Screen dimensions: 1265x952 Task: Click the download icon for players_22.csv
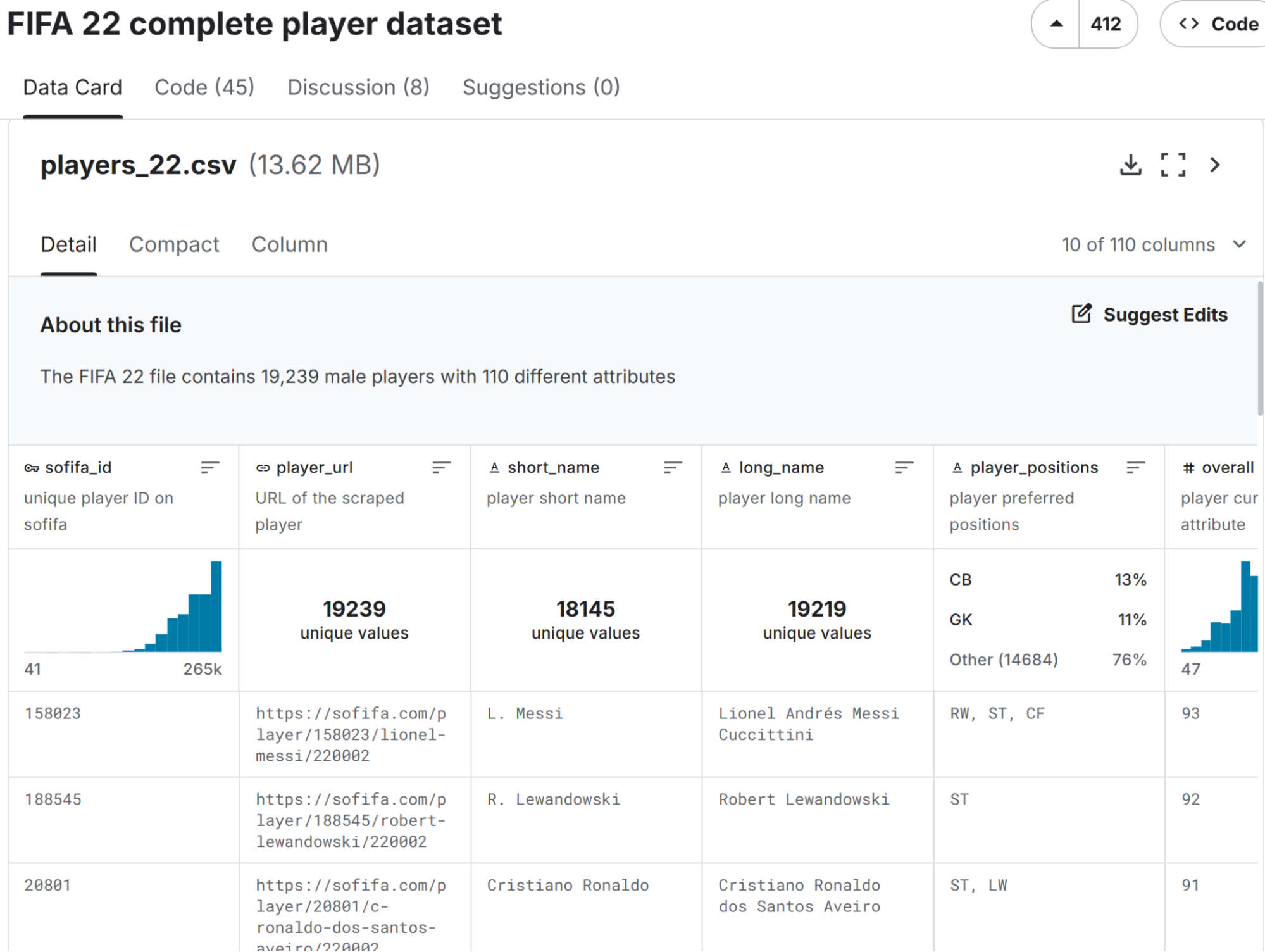(x=1132, y=165)
